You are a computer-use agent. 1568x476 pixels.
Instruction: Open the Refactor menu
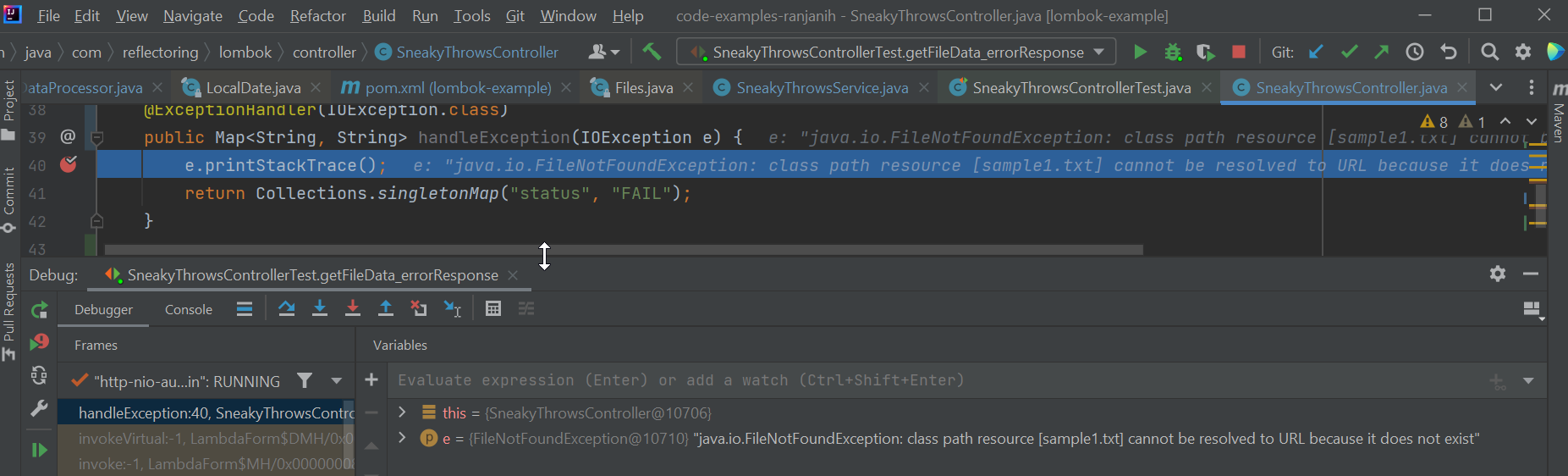click(317, 15)
